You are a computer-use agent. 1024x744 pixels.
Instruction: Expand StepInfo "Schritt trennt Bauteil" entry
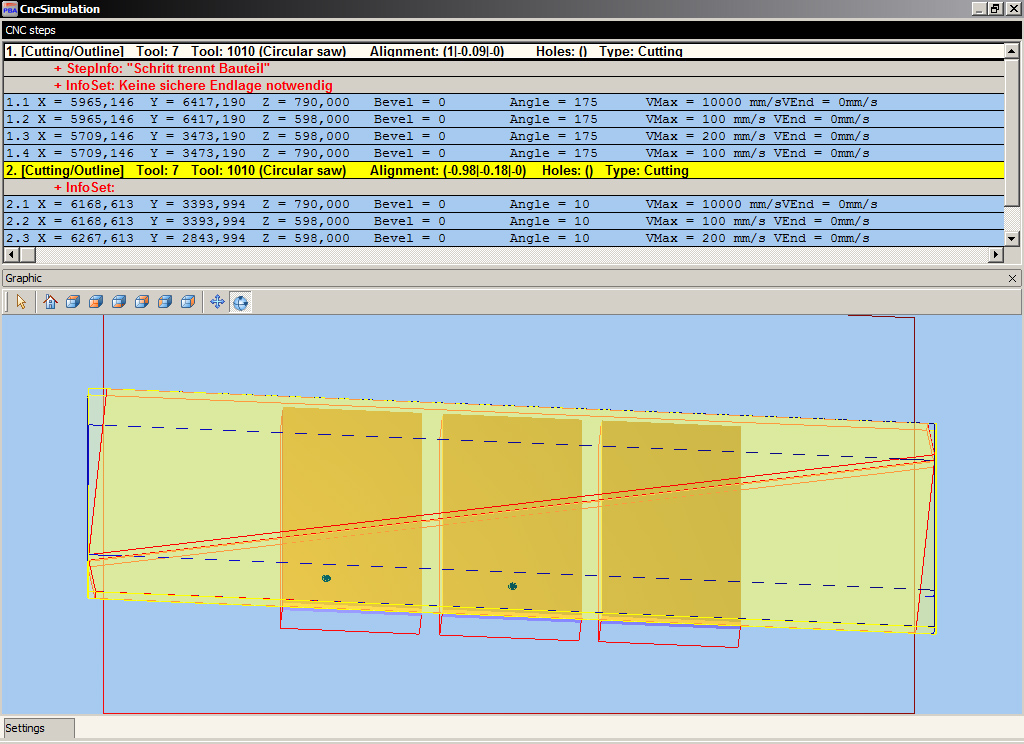click(58, 69)
